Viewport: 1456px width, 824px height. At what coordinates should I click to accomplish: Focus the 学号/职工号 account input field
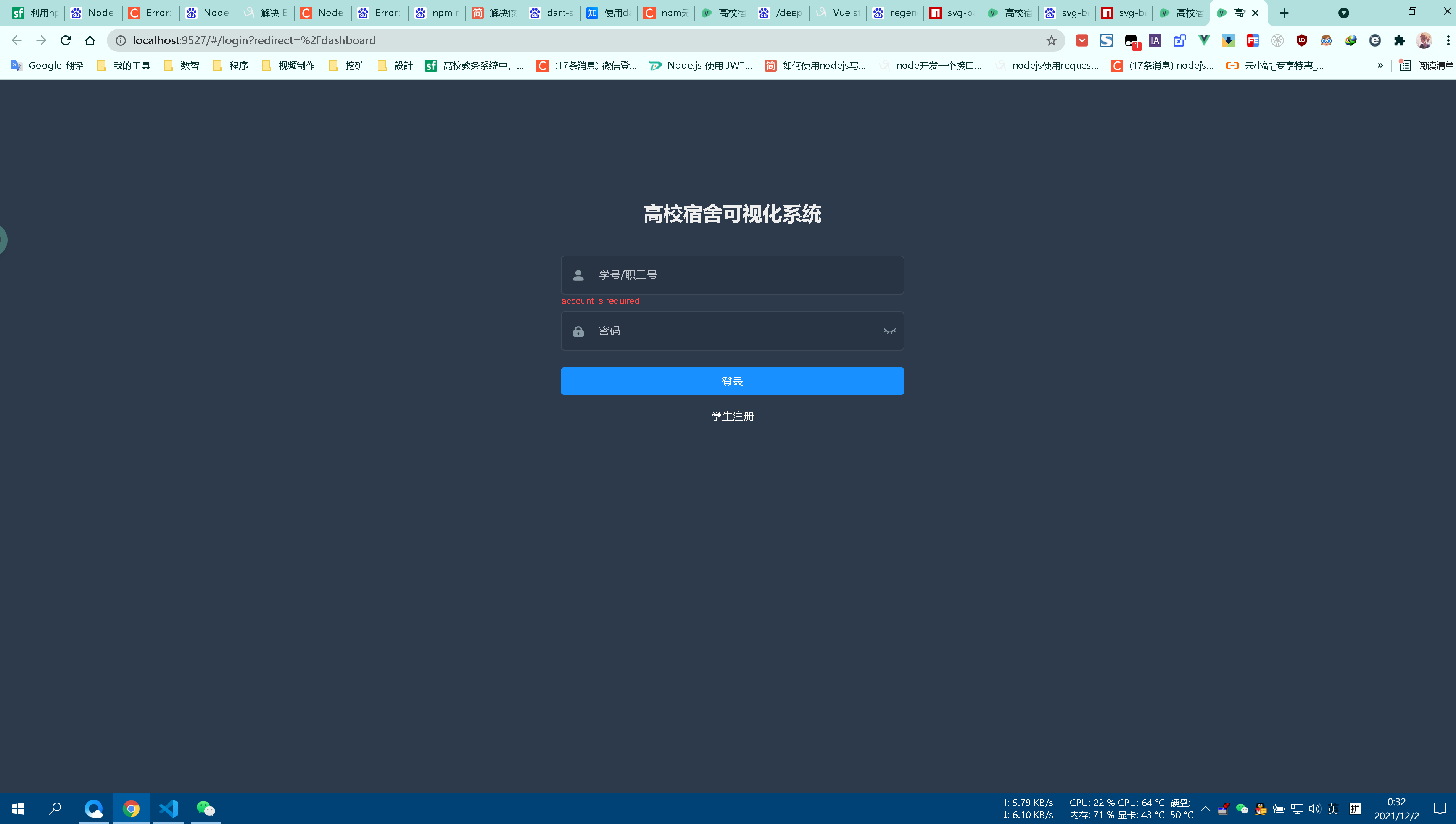[741, 275]
